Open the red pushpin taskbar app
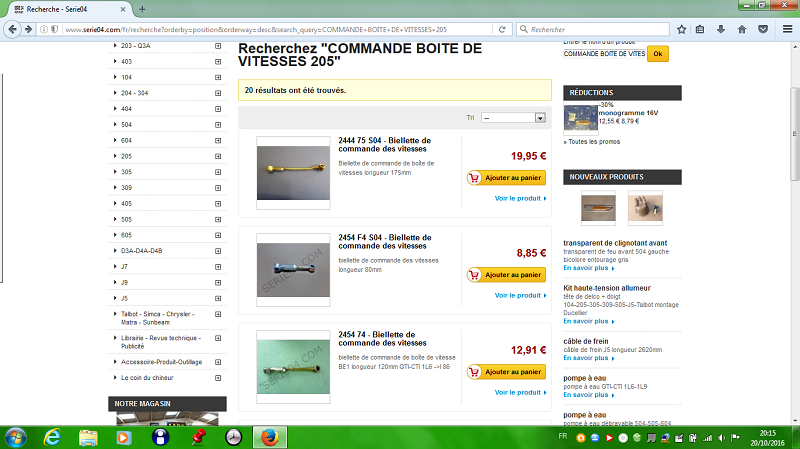800x449 pixels. (x=198, y=438)
